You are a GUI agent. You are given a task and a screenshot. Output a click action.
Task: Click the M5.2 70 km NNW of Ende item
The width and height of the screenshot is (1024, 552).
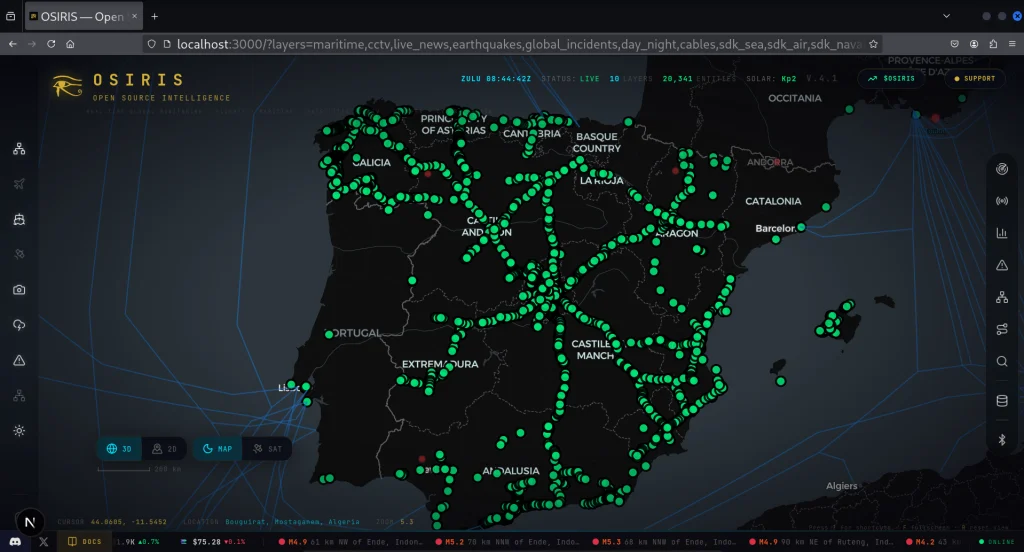[x=507, y=542]
